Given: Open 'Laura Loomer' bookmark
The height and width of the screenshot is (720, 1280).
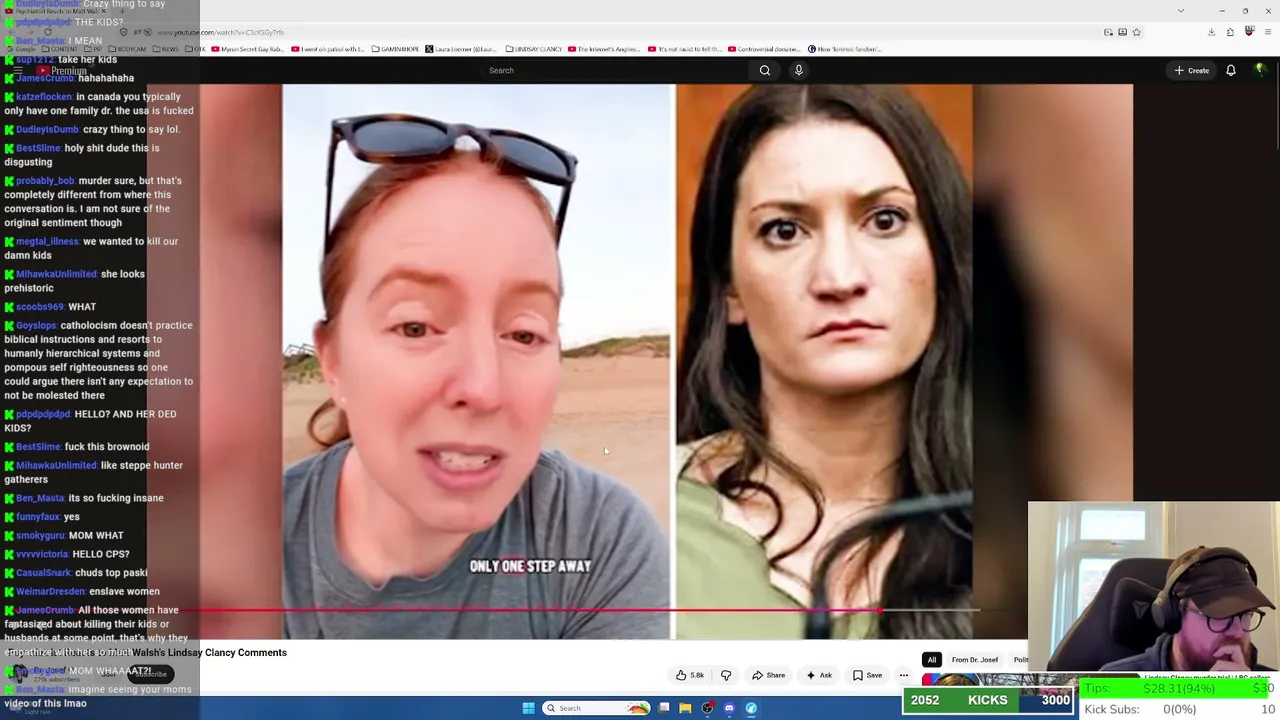Looking at the screenshot, I should click(x=461, y=49).
